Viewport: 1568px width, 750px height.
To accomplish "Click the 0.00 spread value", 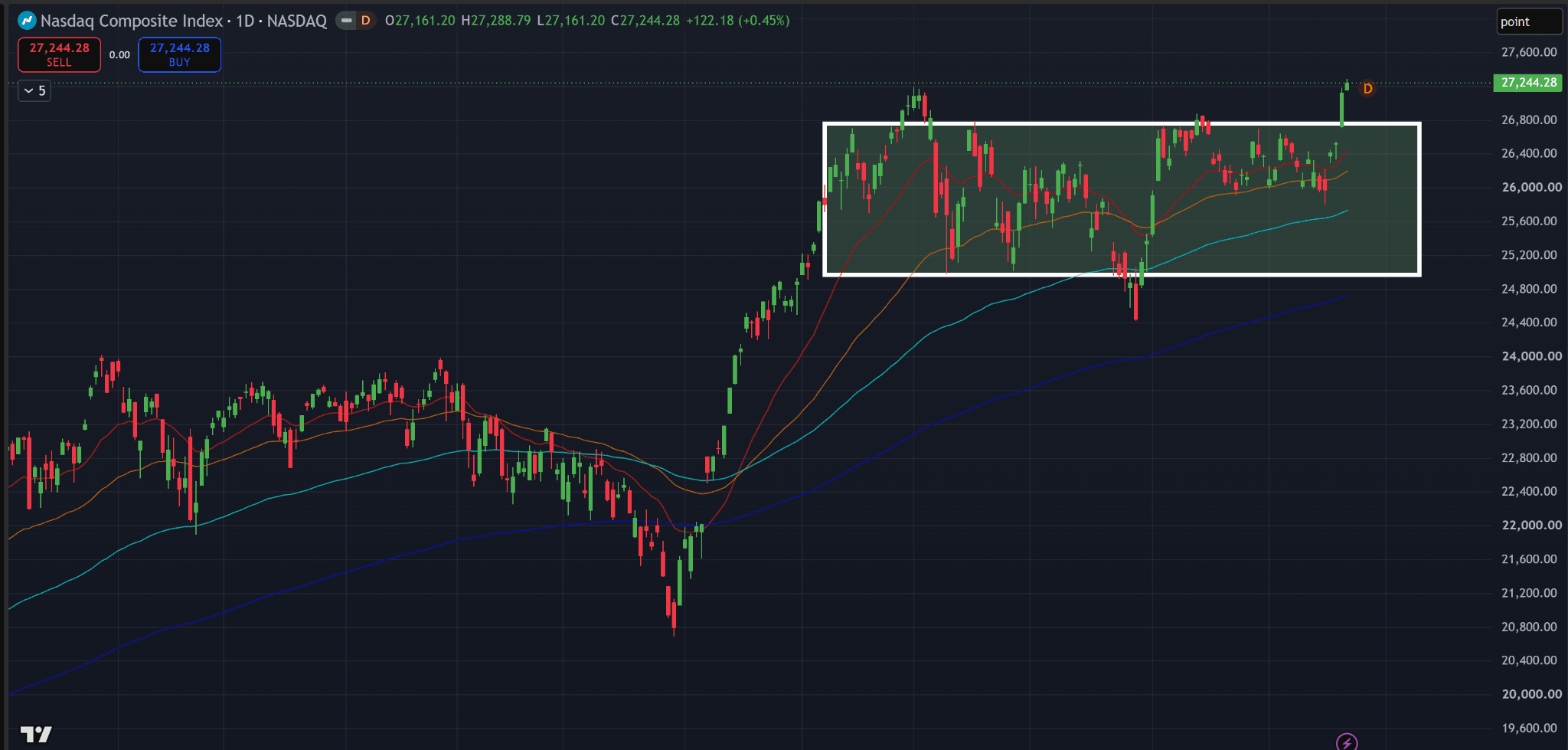I will point(119,54).
